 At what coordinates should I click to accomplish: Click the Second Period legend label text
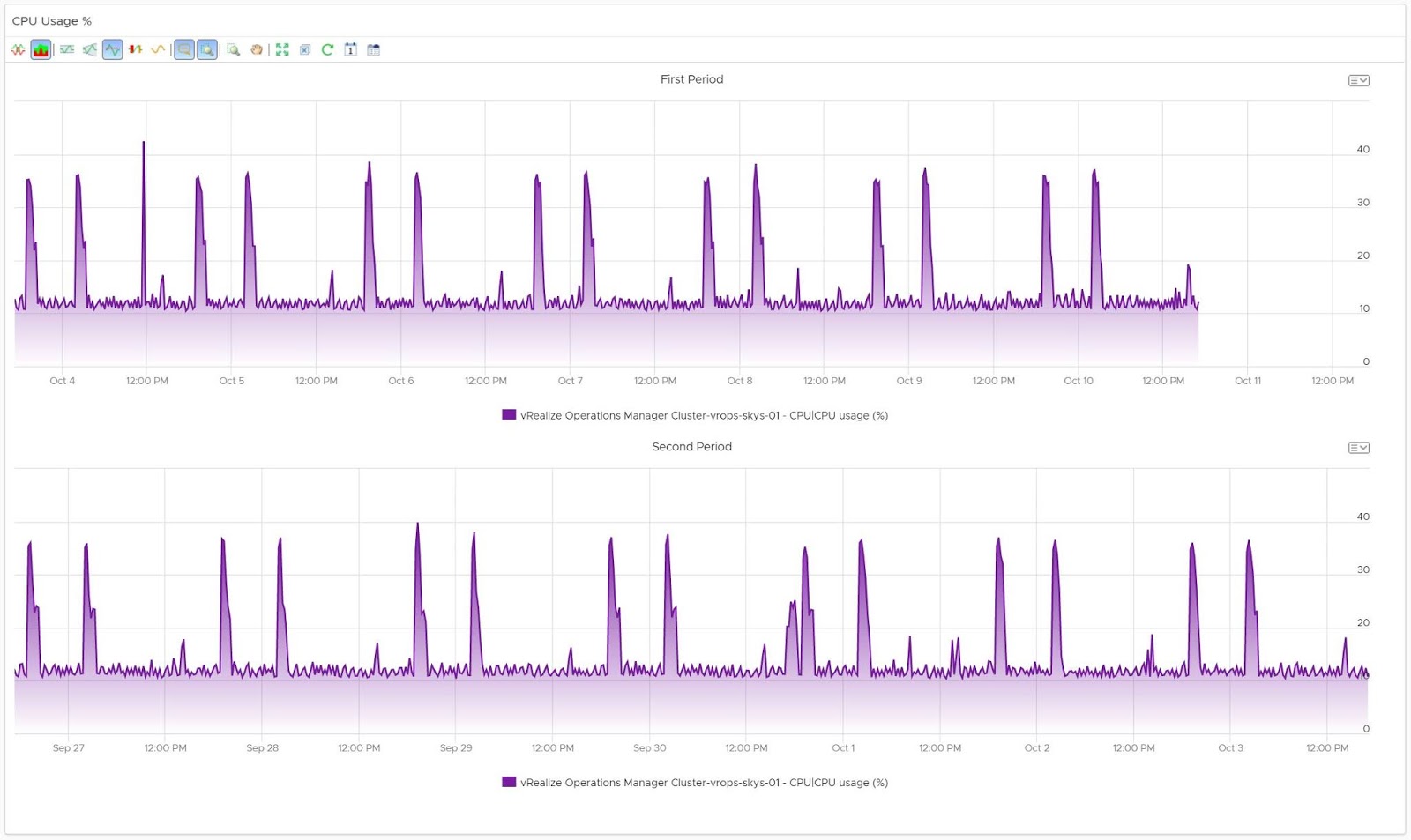704,783
